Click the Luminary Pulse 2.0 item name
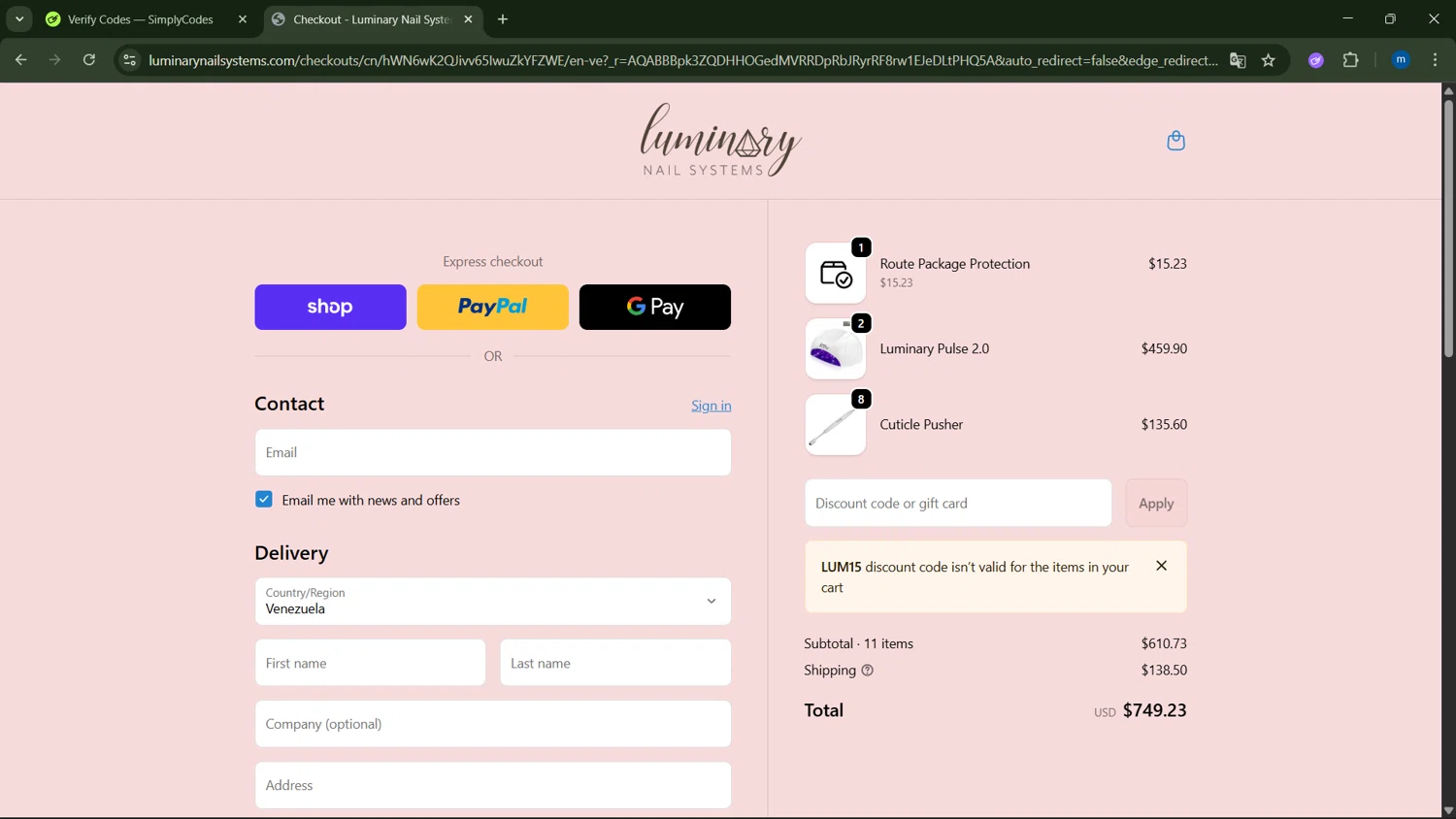 coord(935,348)
